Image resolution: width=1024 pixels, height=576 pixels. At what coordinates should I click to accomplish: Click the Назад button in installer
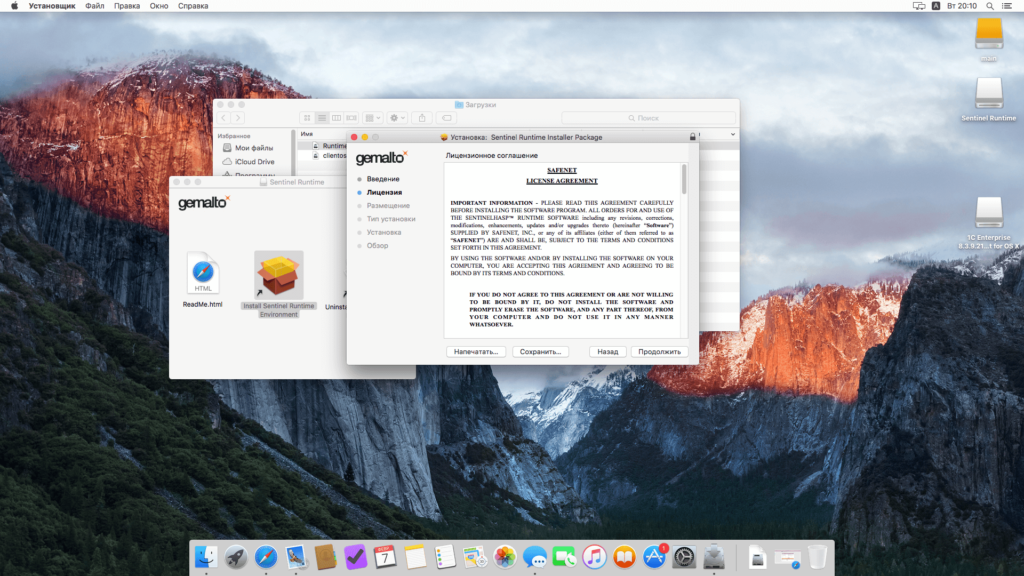coord(607,351)
